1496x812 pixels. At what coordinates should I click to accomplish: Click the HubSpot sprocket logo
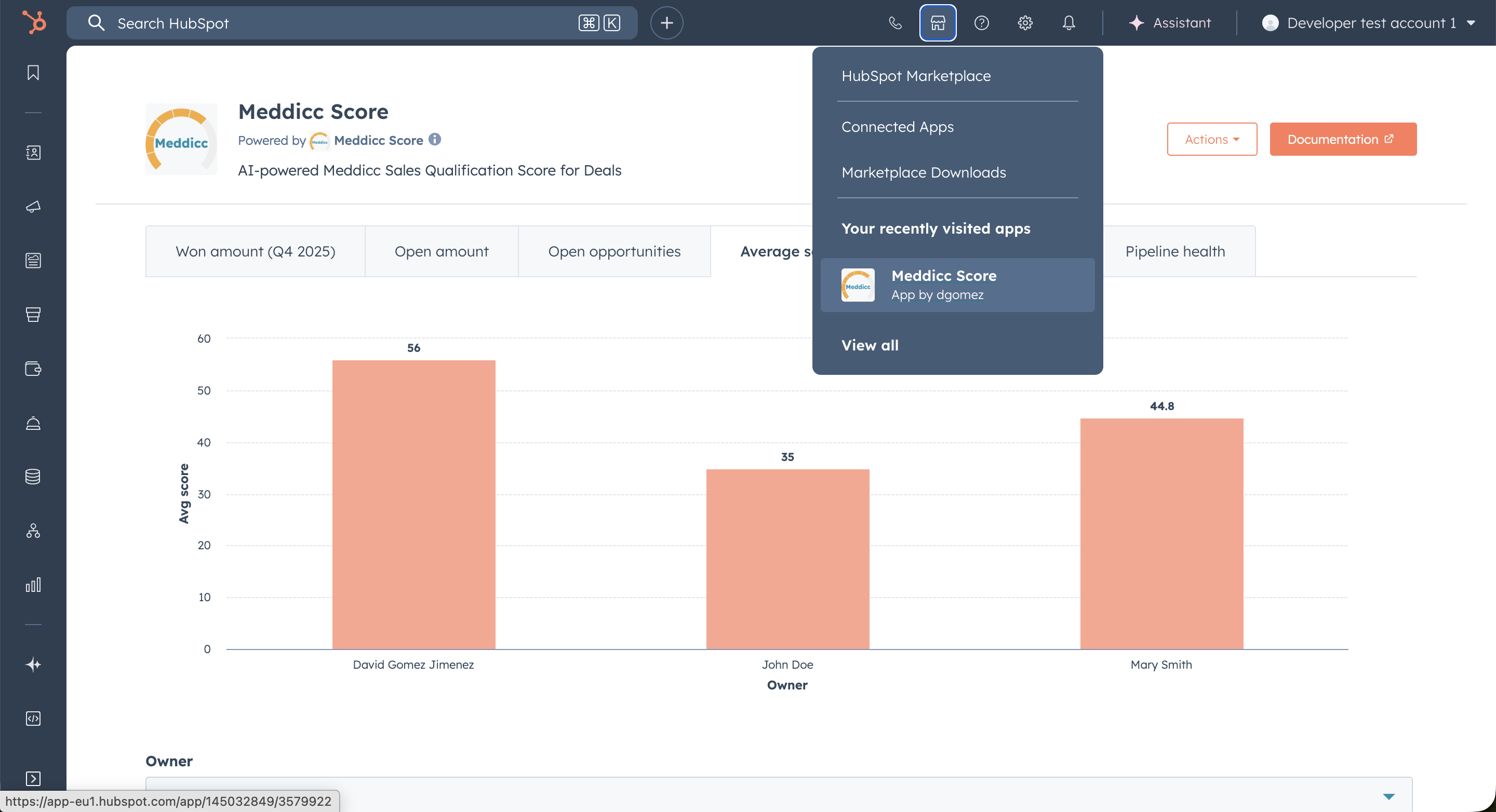point(34,23)
